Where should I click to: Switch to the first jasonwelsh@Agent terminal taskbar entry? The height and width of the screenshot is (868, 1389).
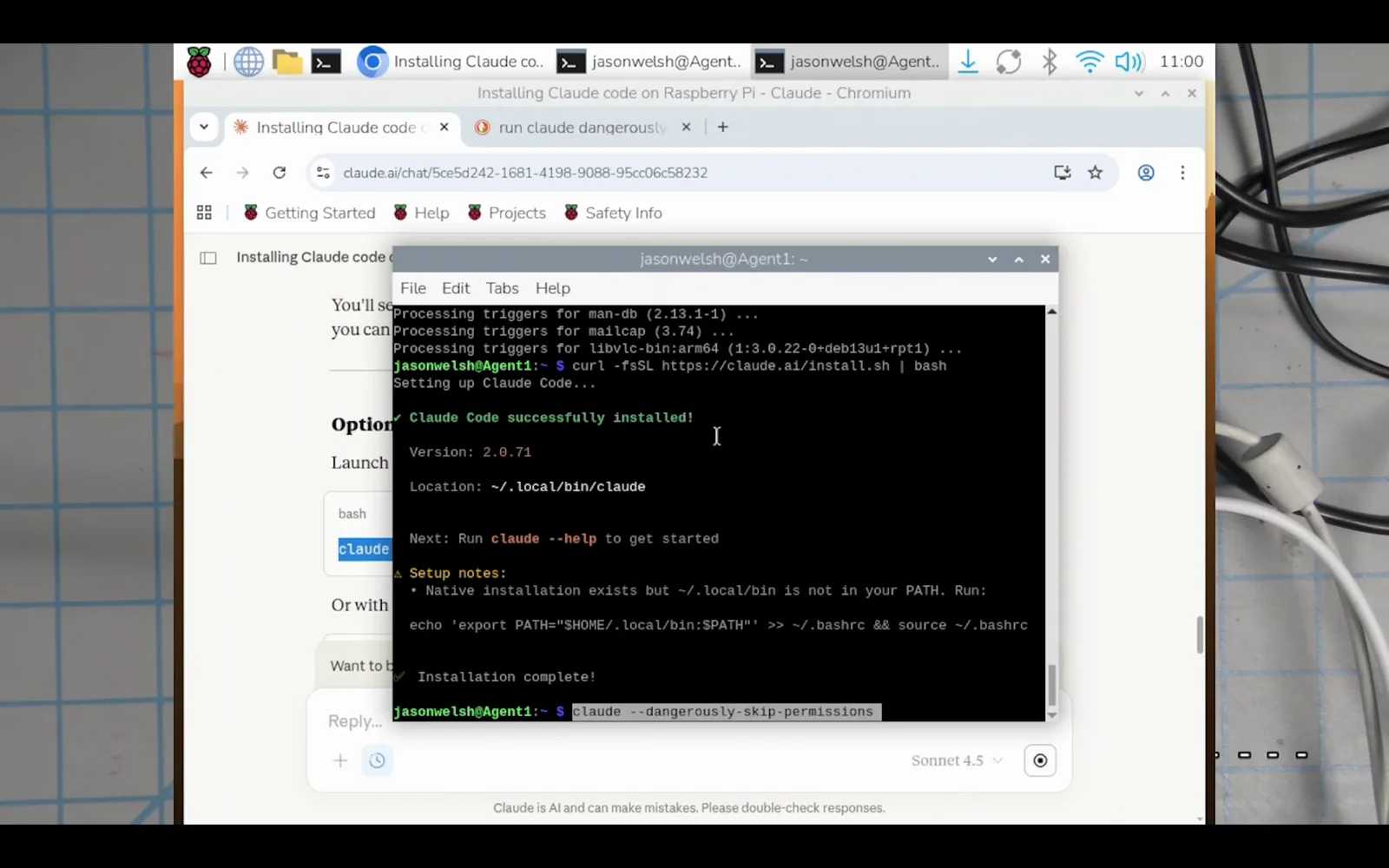(648, 62)
